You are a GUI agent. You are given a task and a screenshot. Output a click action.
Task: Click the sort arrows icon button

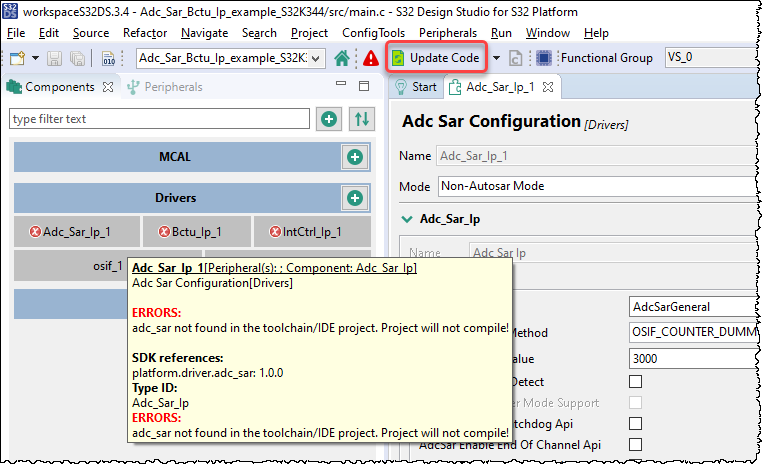point(362,119)
